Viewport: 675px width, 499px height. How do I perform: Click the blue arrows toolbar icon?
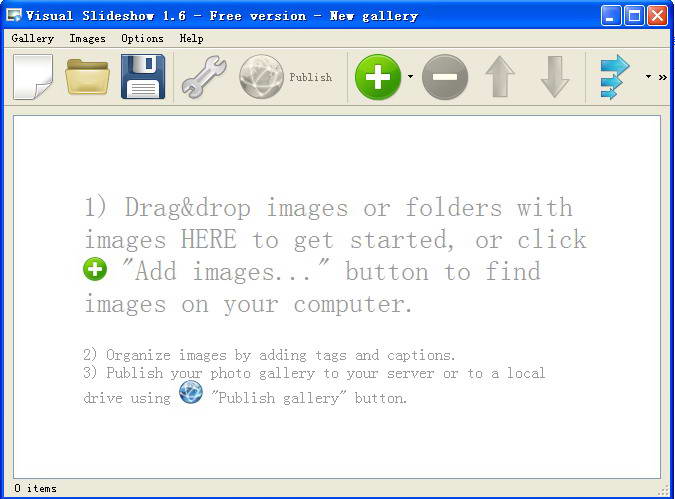click(615, 77)
